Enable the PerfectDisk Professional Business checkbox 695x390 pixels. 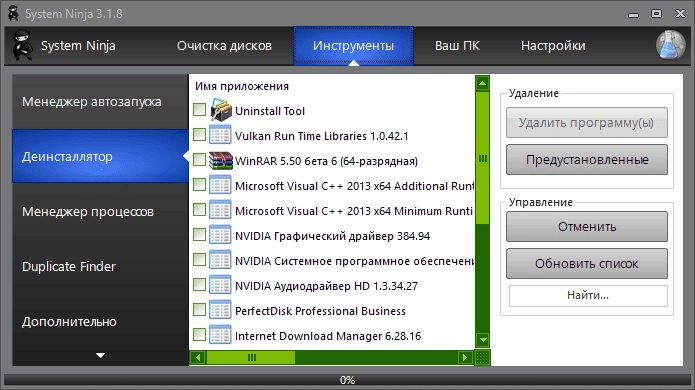tap(199, 309)
